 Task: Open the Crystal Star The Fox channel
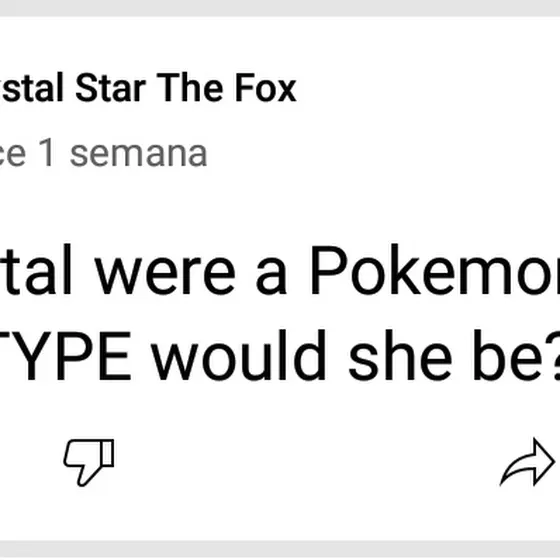tap(148, 88)
